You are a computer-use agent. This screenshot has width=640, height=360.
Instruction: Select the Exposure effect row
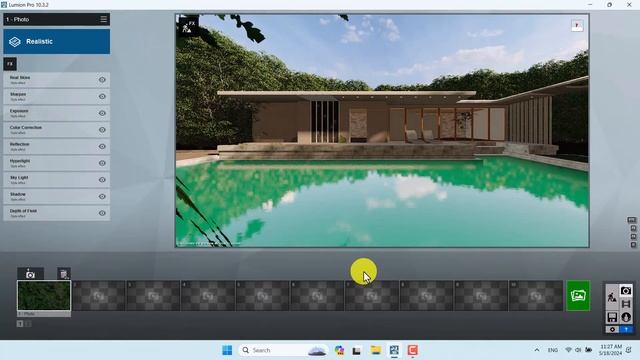pyautogui.click(x=57, y=113)
